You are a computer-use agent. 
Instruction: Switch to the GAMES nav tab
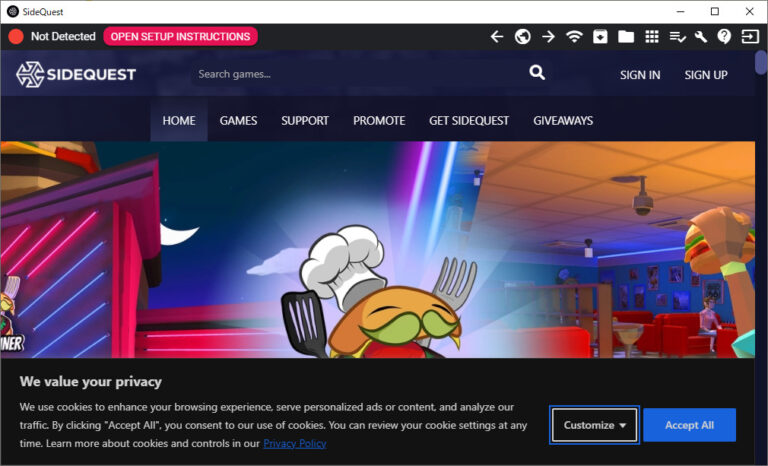pos(238,121)
